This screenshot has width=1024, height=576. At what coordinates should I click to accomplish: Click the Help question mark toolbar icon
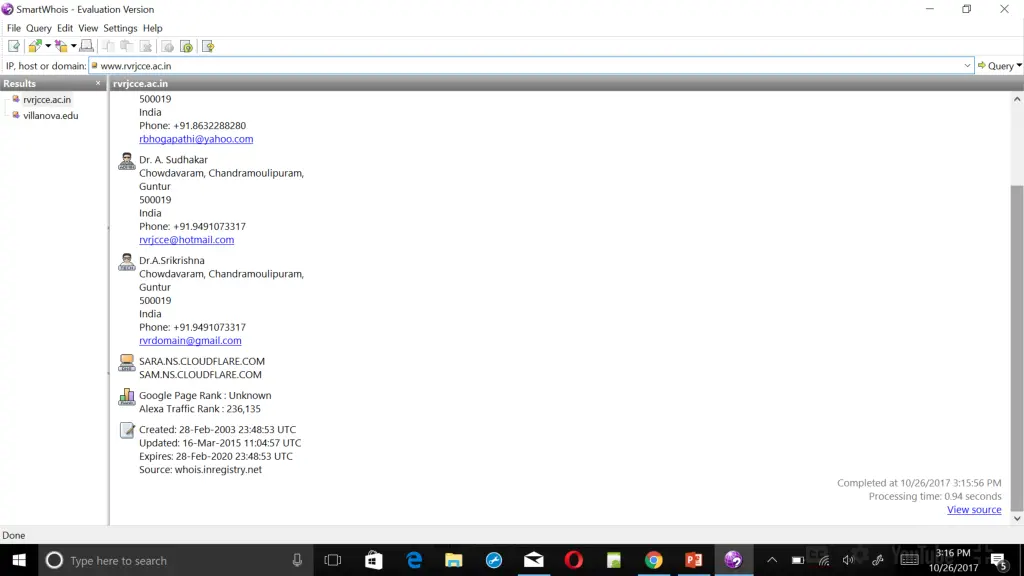(208, 46)
